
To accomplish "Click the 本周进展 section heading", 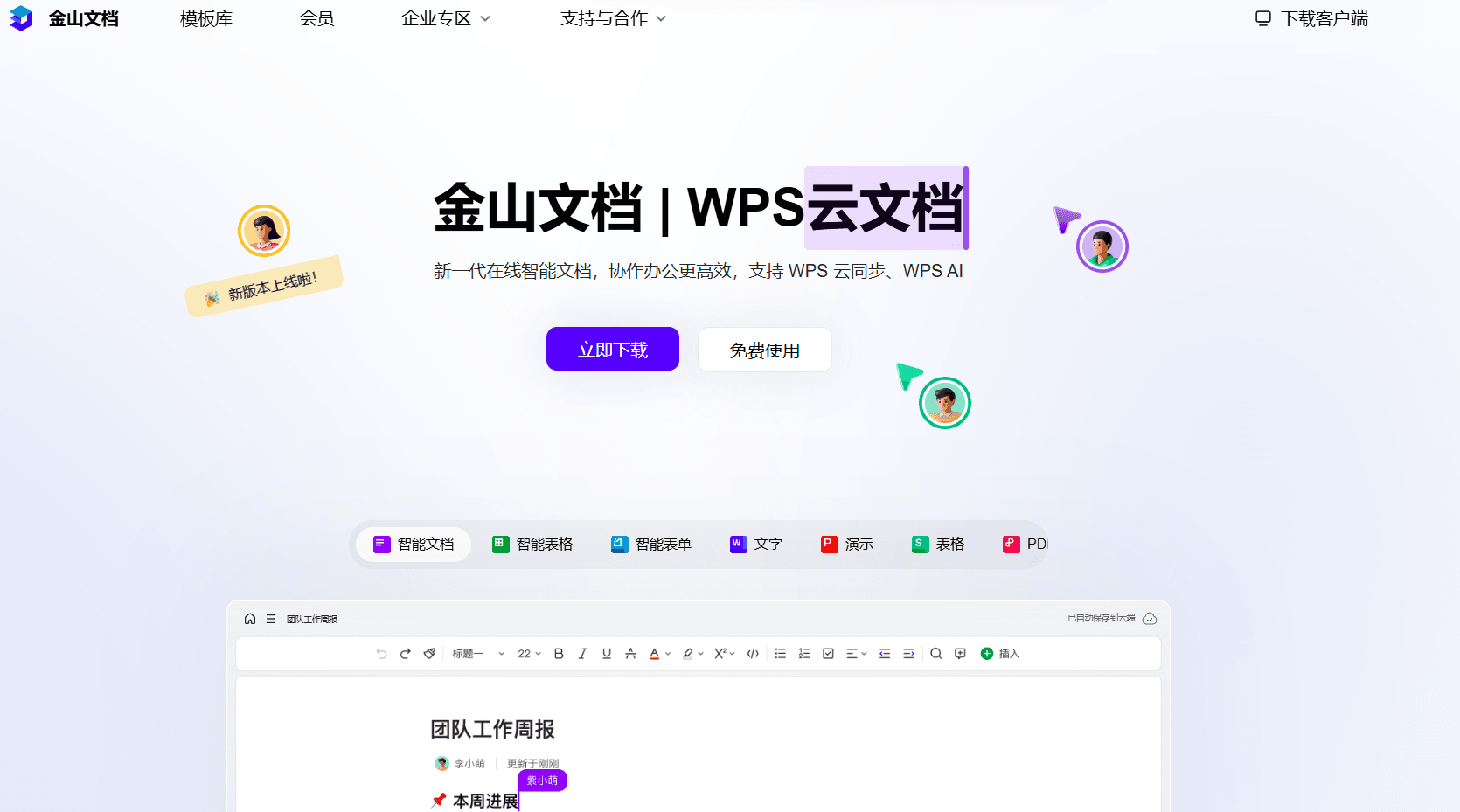I will pos(485,801).
